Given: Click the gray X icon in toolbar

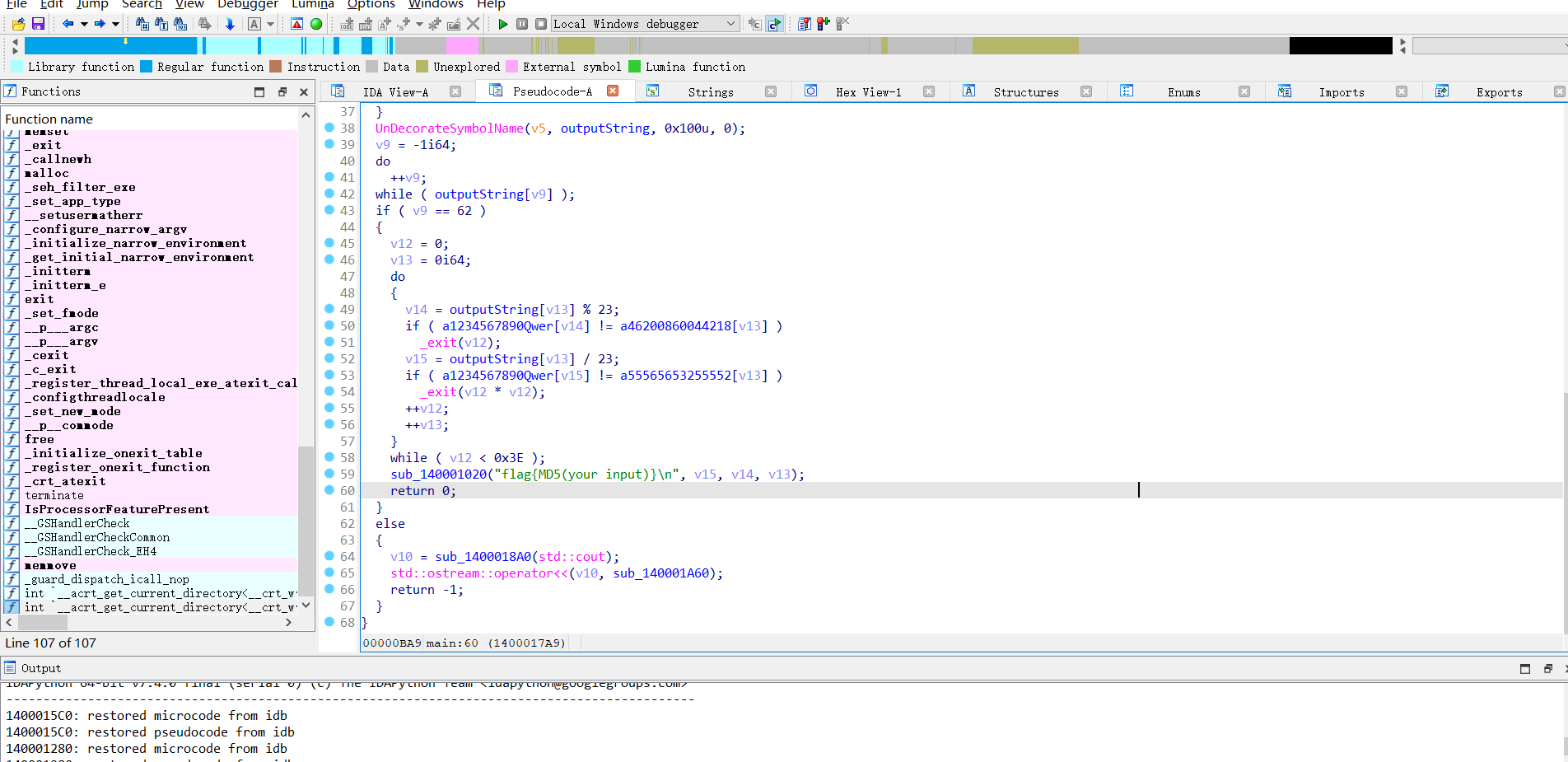Looking at the screenshot, I should 473,25.
